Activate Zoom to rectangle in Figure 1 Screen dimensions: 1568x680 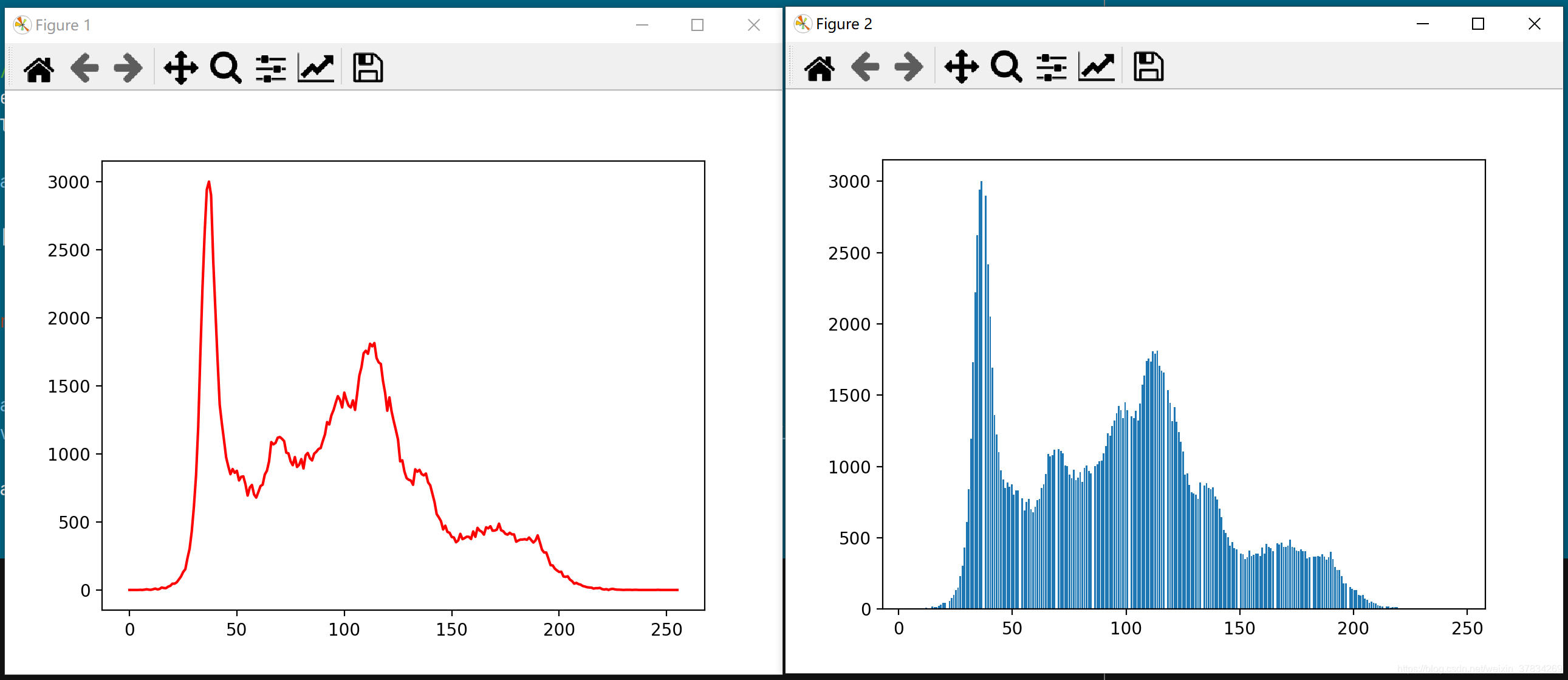[x=226, y=67]
